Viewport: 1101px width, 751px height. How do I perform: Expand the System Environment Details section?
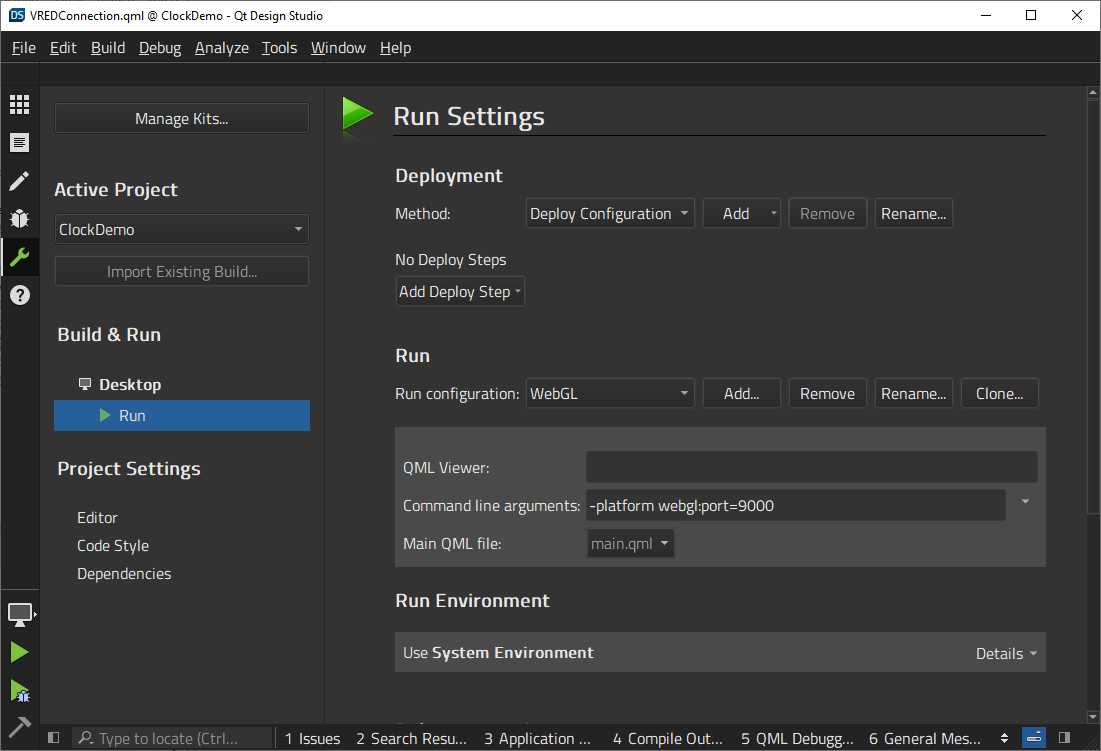tap(1005, 653)
